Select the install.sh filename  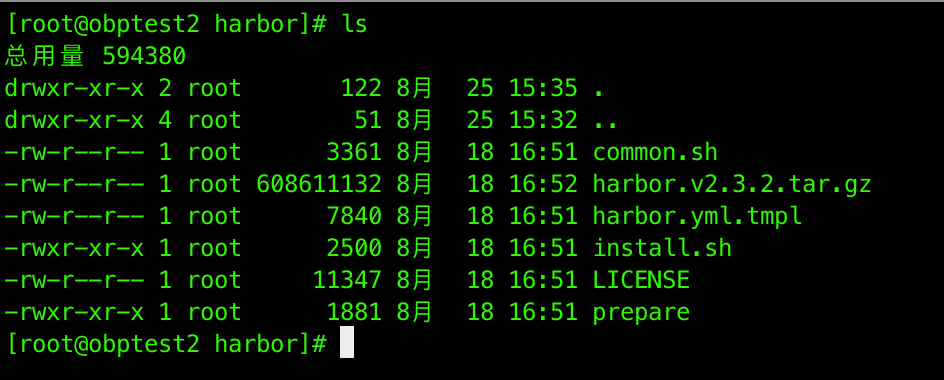click(662, 248)
